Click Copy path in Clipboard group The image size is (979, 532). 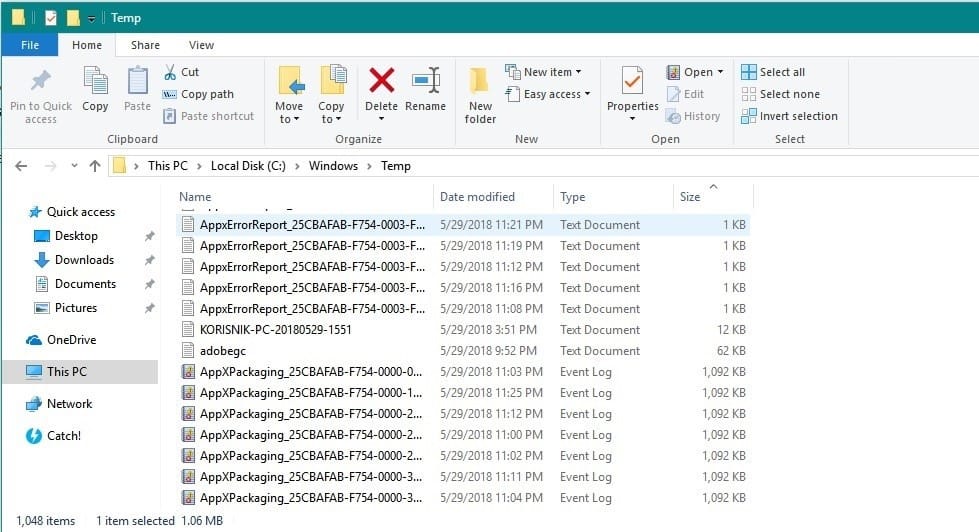tap(198, 94)
